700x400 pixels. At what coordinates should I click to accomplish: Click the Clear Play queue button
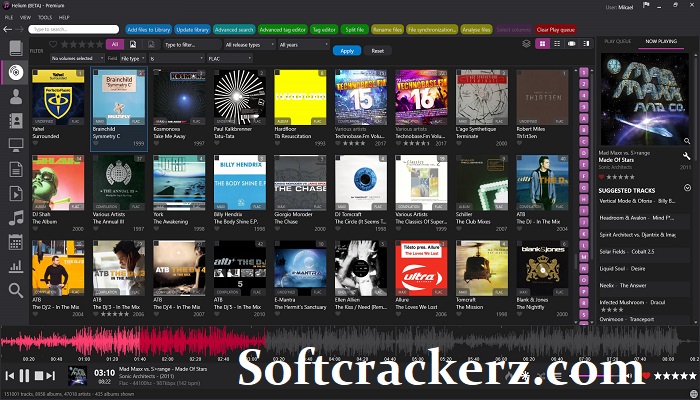(556, 29)
